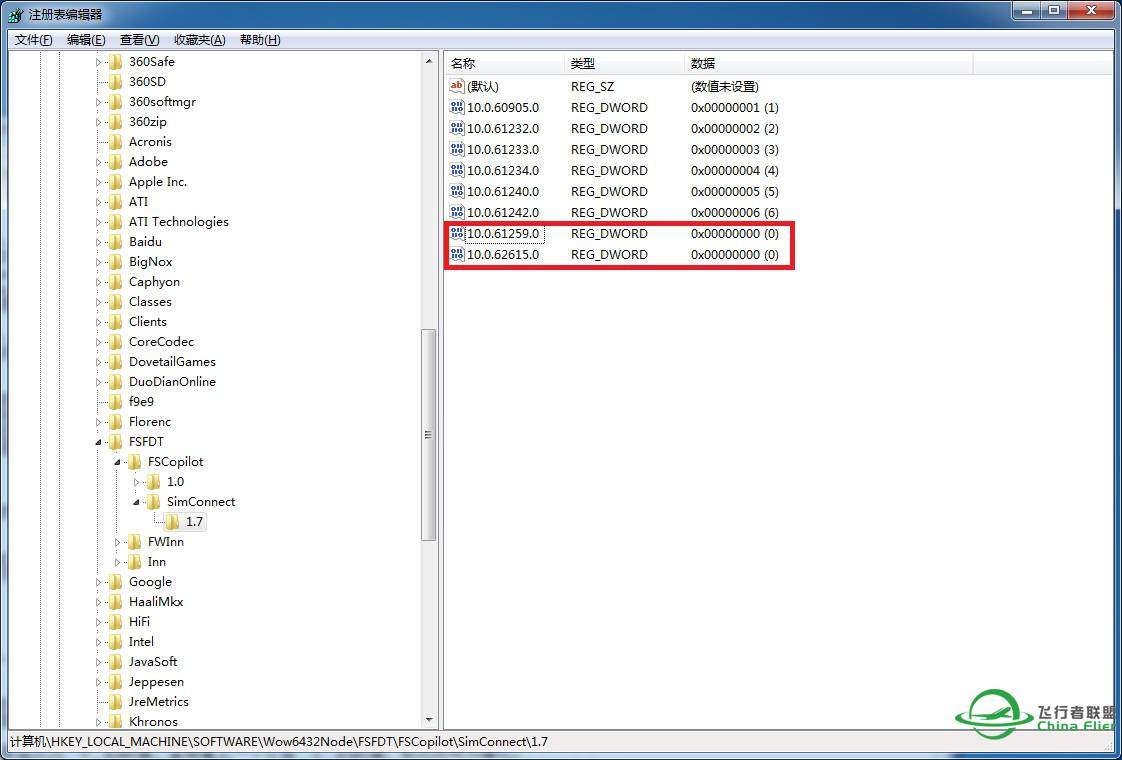
Task: Sort values by the 数据 column header
Action: click(829, 64)
